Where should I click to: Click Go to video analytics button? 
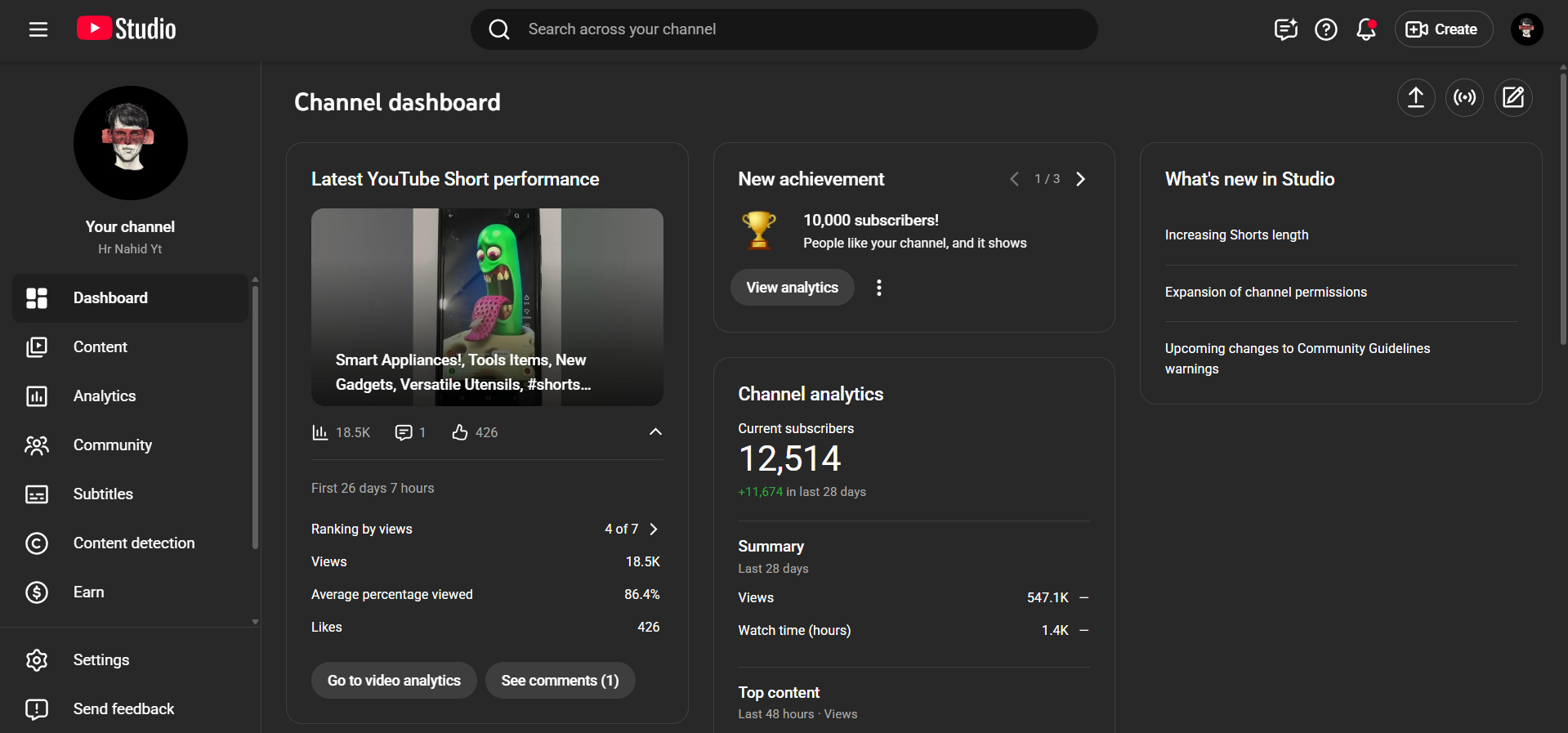click(x=394, y=681)
